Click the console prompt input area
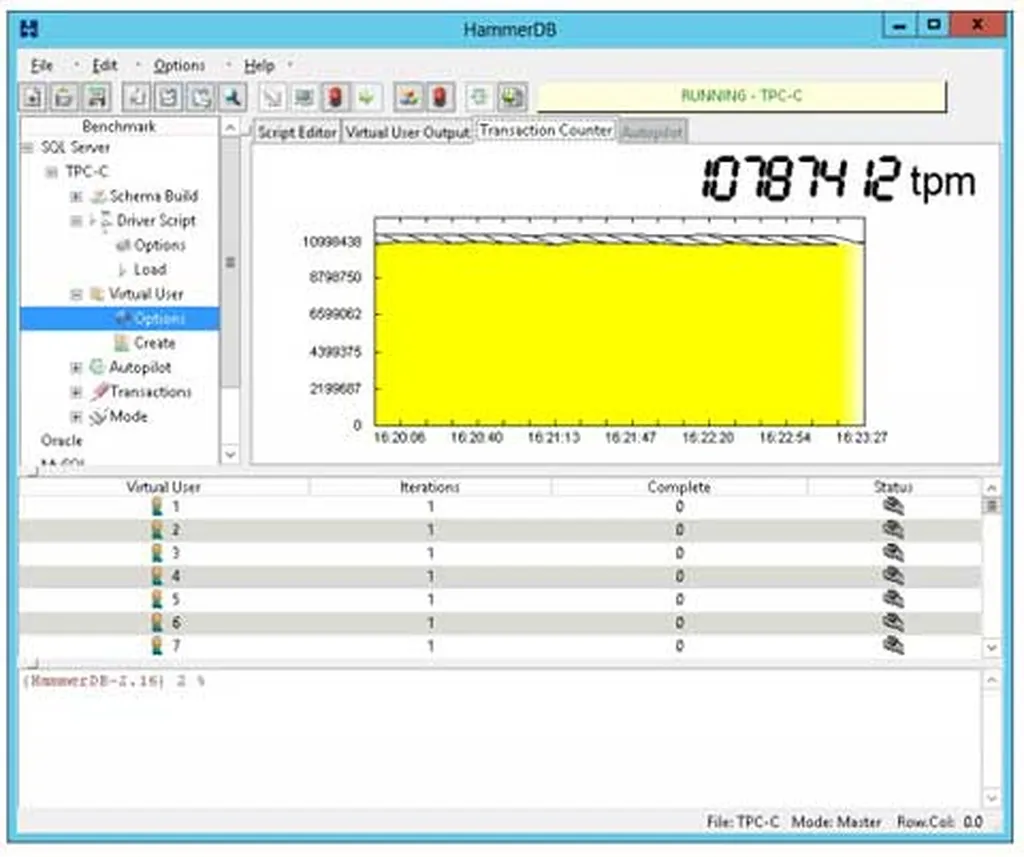Viewport: 1024px width, 857px height. [500, 740]
